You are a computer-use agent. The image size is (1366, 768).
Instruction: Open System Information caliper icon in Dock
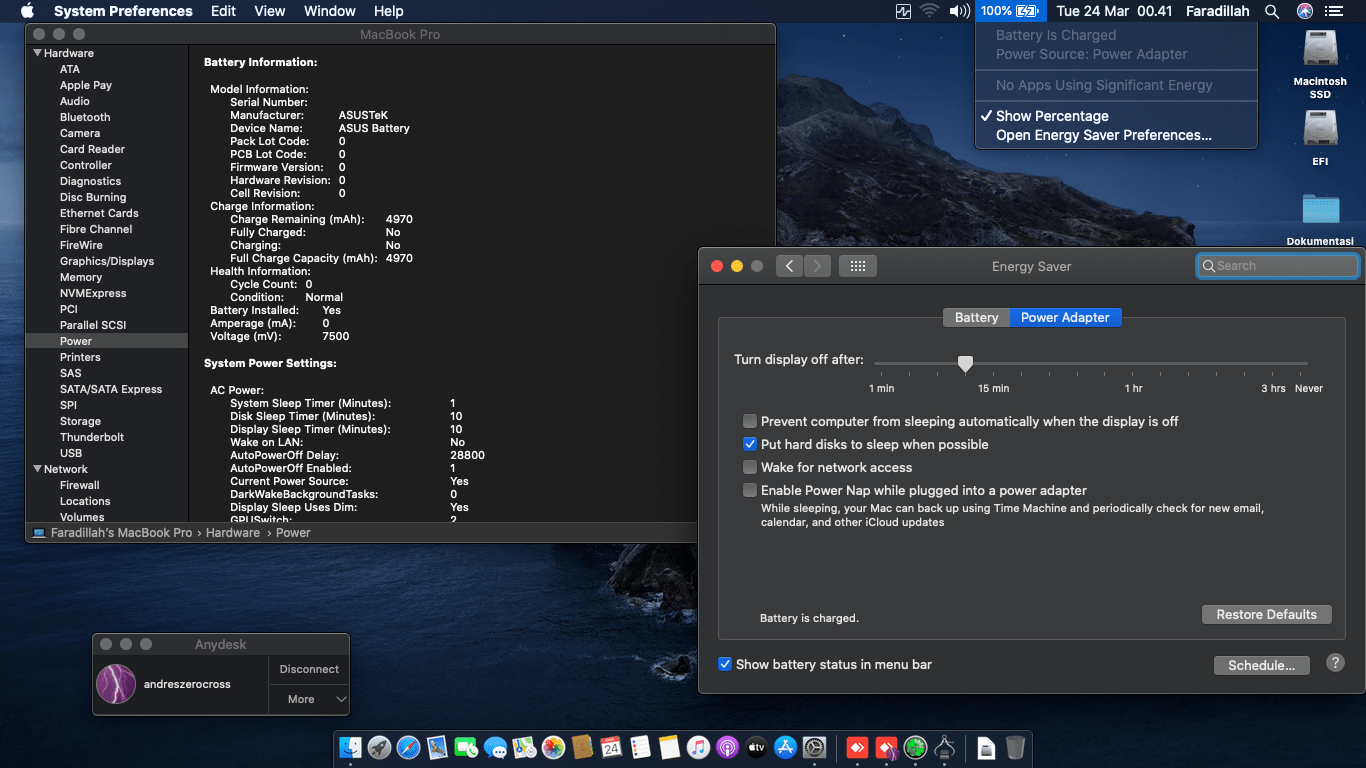pos(945,747)
